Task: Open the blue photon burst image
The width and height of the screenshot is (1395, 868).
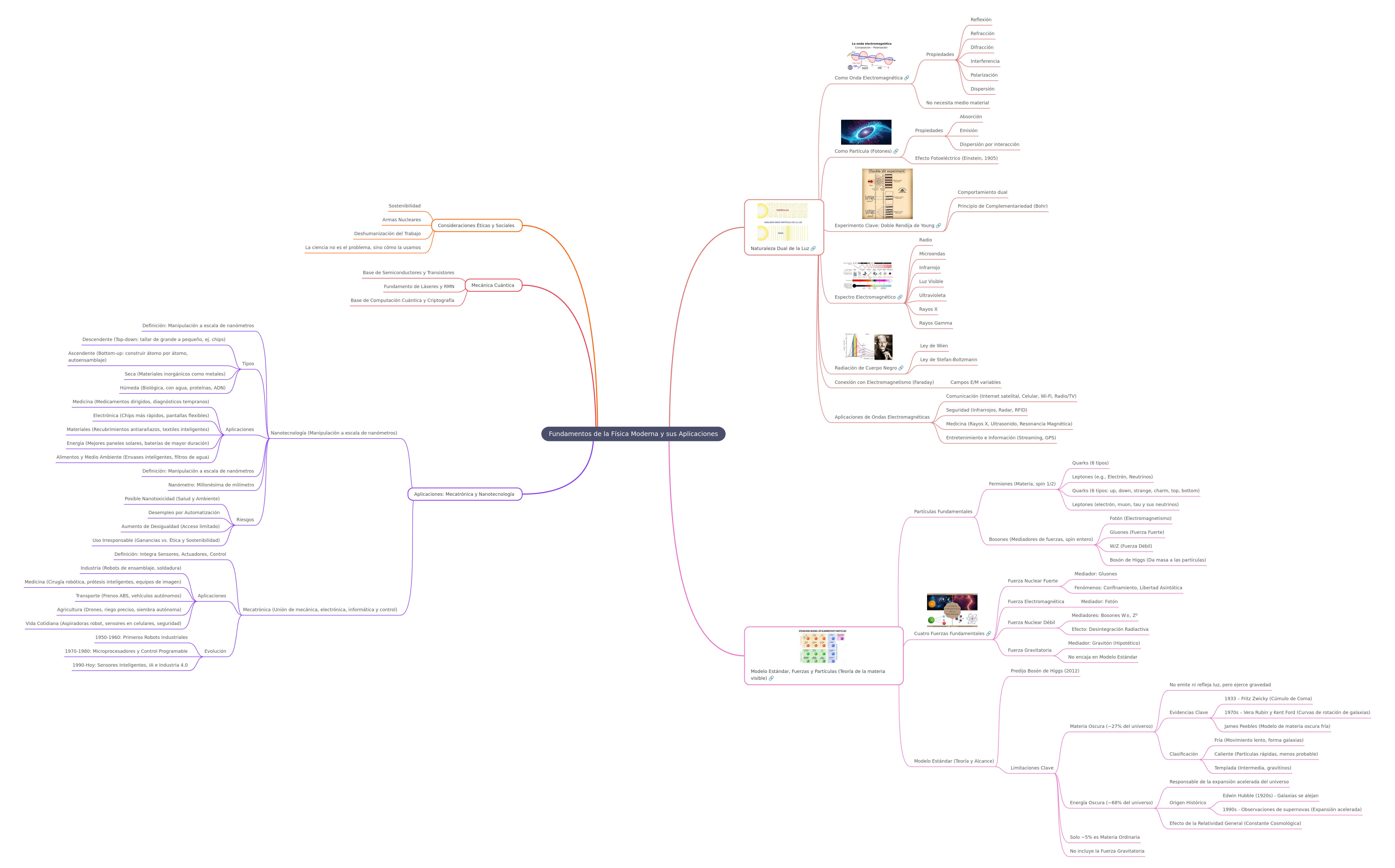Action: click(x=866, y=132)
